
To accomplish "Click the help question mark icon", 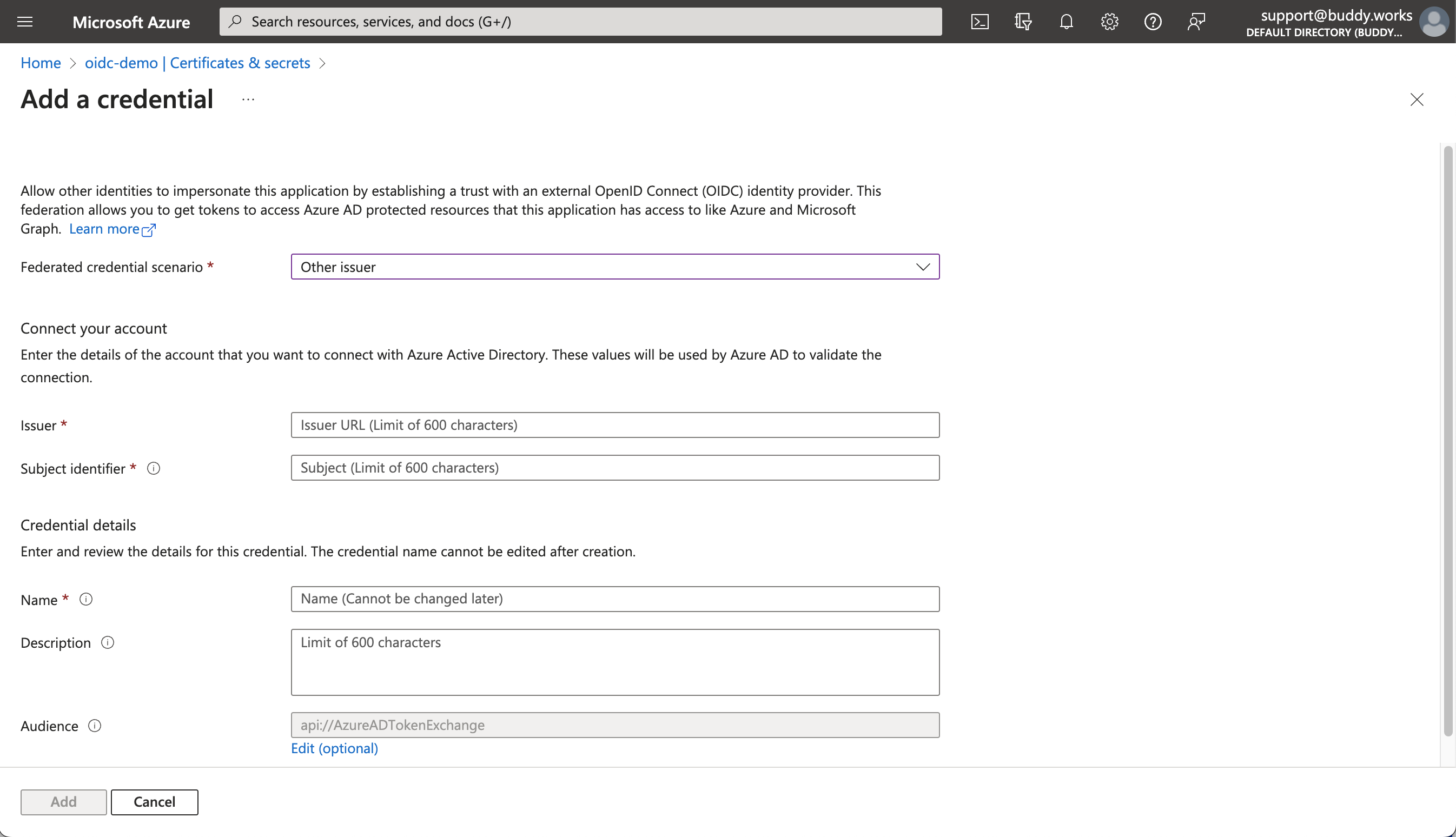I will pyautogui.click(x=1152, y=21).
